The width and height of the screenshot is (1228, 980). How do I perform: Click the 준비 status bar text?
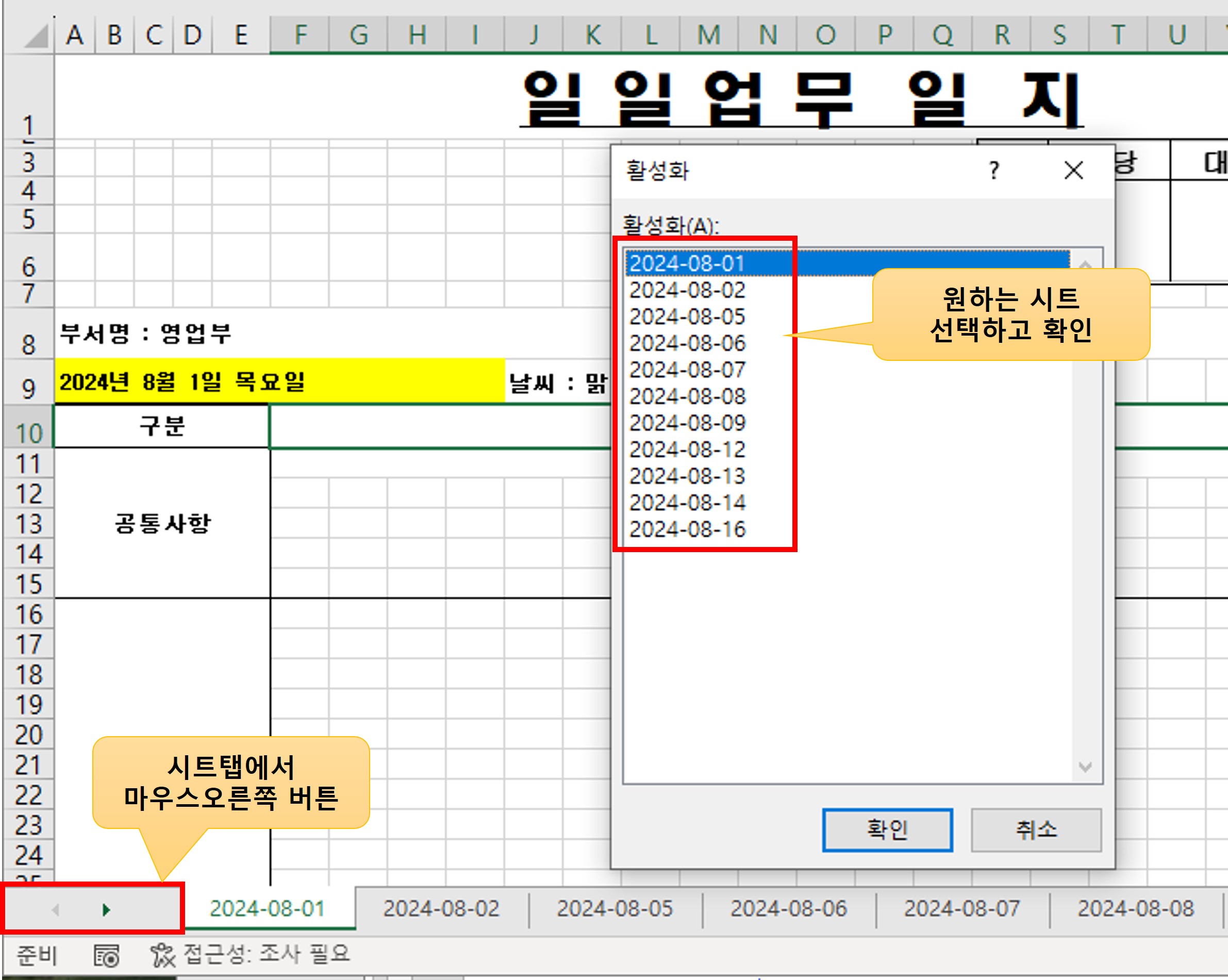[37, 955]
